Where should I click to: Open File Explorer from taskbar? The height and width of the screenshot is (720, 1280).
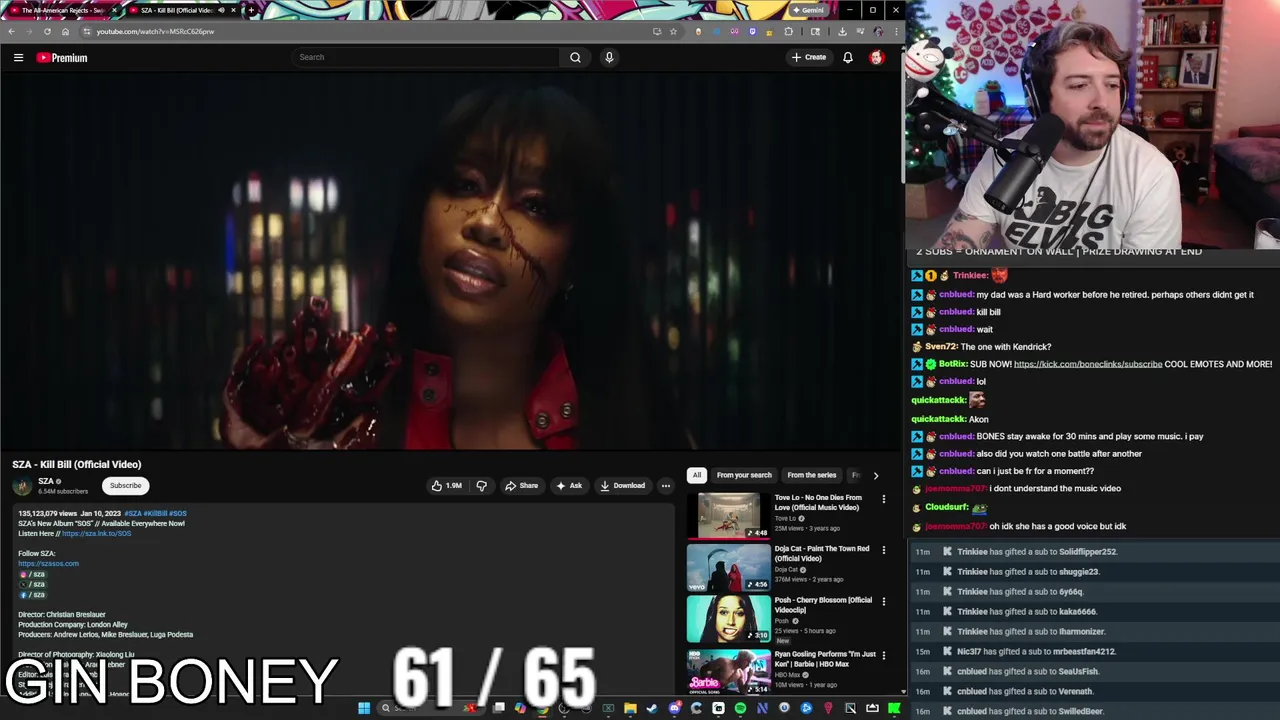[x=630, y=708]
